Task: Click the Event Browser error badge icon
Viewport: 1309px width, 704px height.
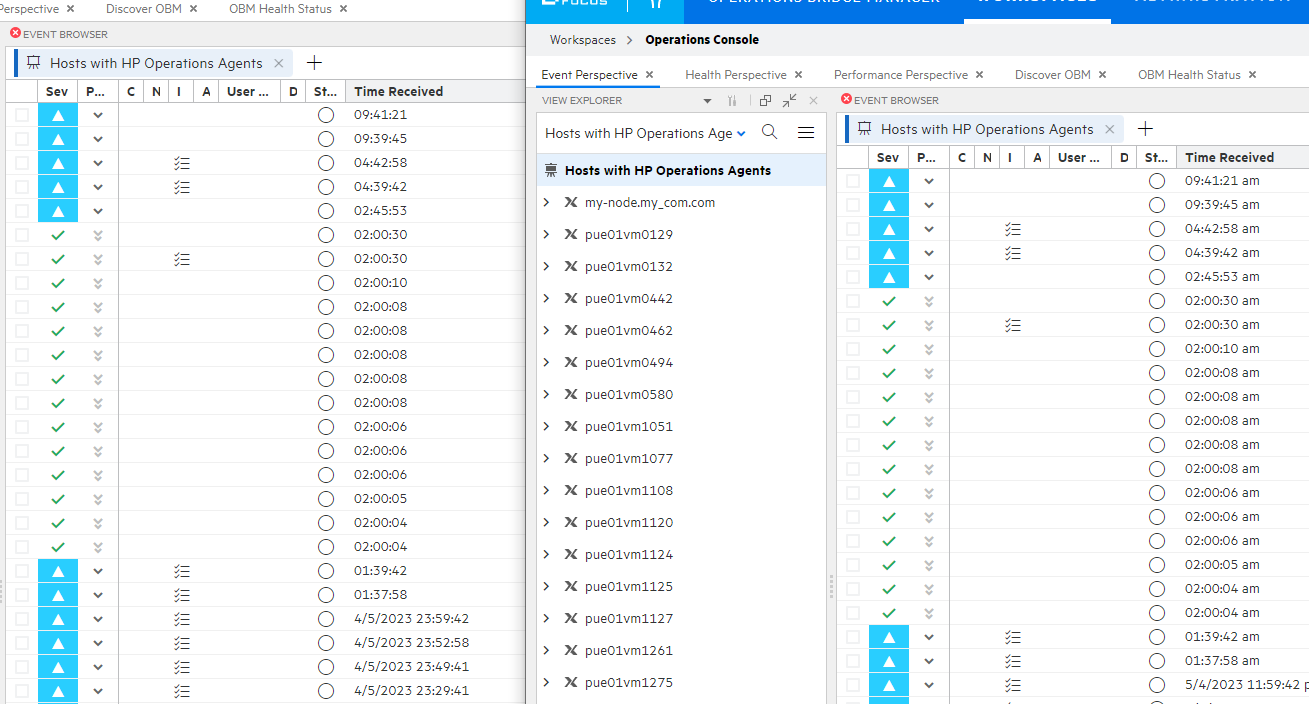Action: pyautogui.click(x=848, y=100)
